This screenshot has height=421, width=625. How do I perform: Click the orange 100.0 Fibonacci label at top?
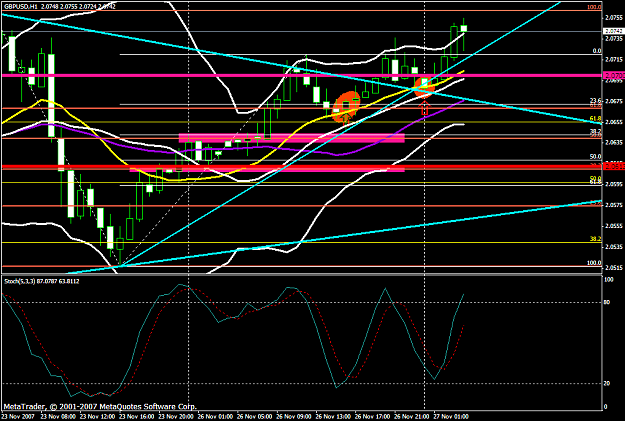tap(594, 7)
